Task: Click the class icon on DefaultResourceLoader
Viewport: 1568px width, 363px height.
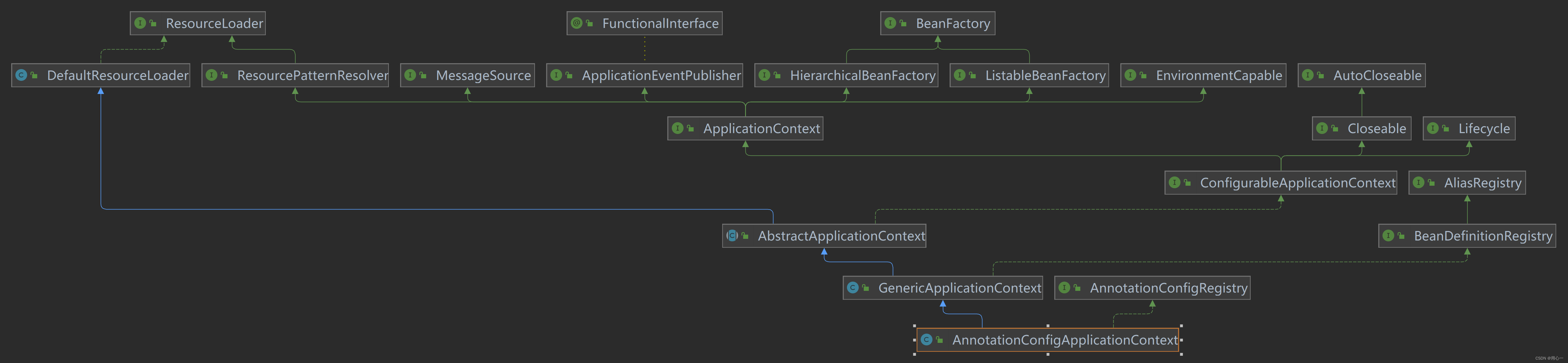Action: click(x=21, y=76)
